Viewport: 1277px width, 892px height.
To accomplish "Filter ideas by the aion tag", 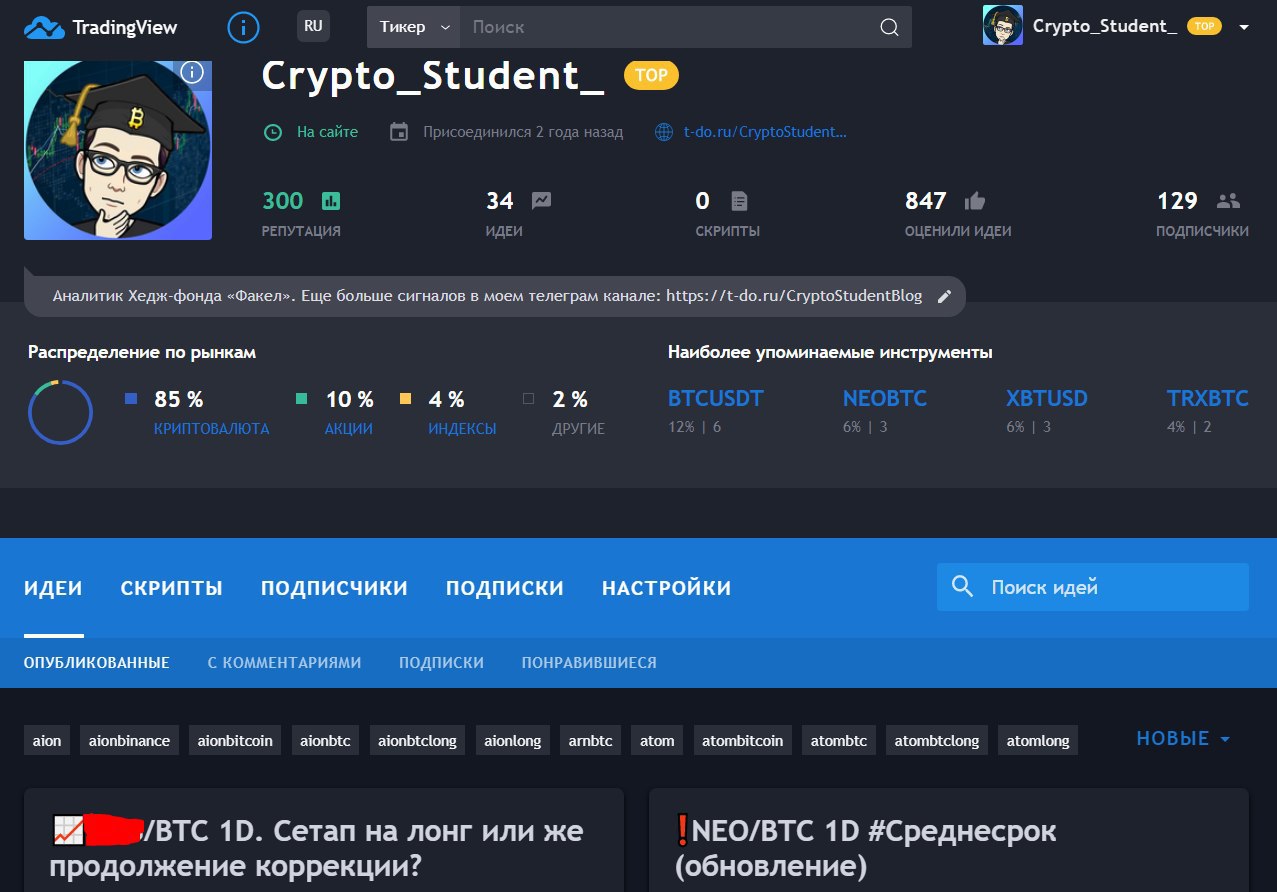I will 47,741.
